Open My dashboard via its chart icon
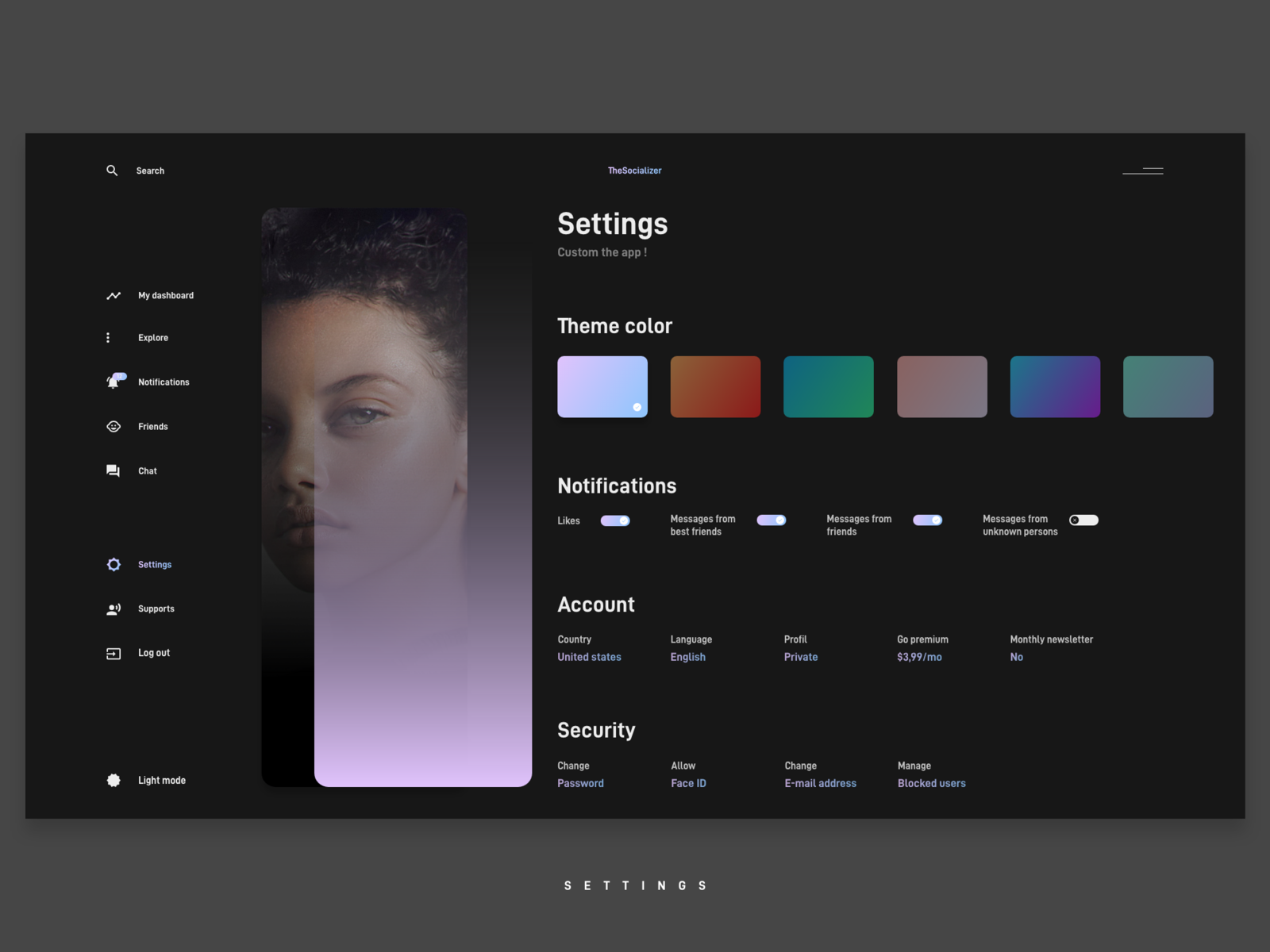Screen dimensions: 1270x952 (x=112, y=294)
